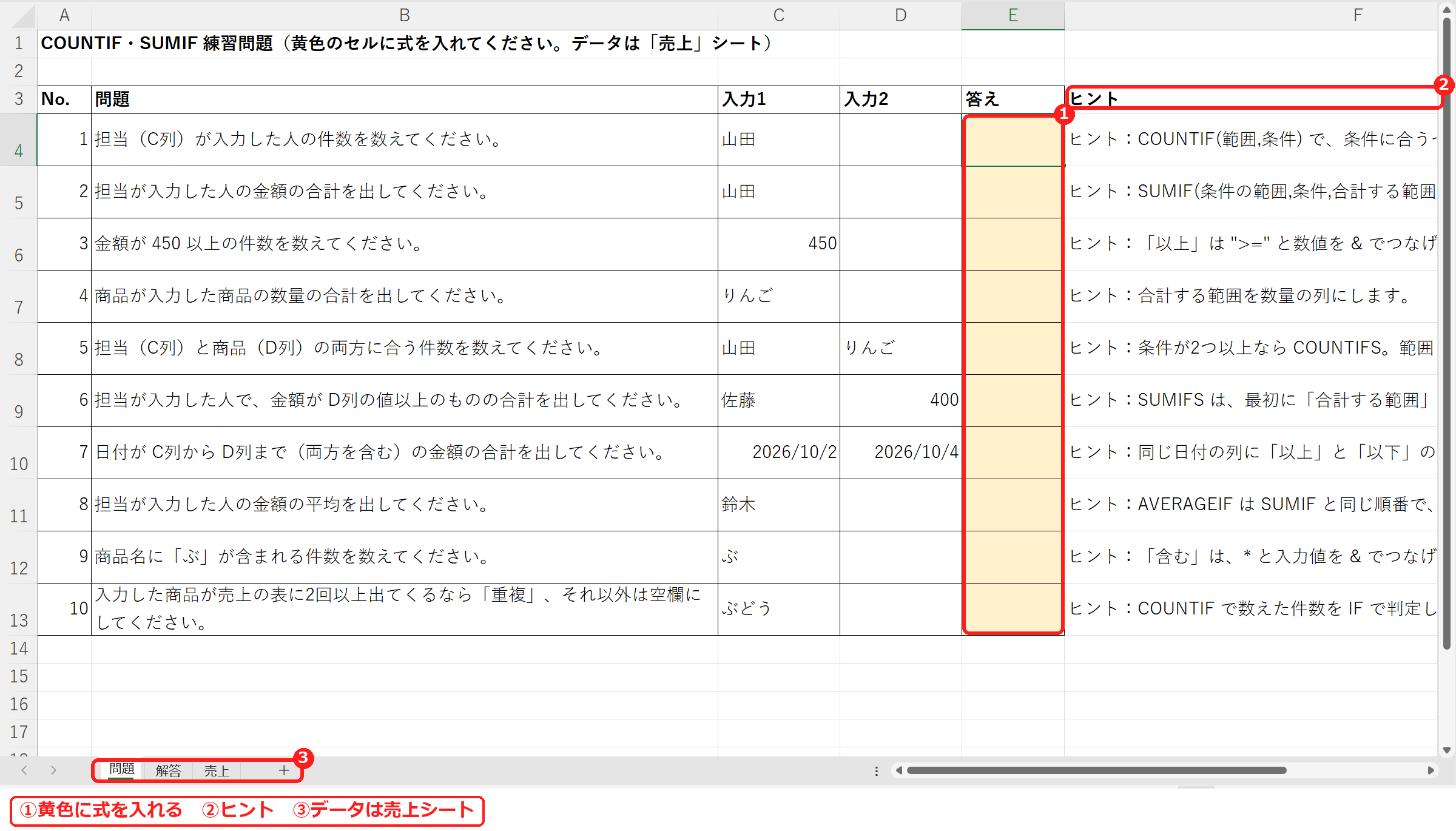Click the 問題 column header cell

pyautogui.click(x=404, y=99)
